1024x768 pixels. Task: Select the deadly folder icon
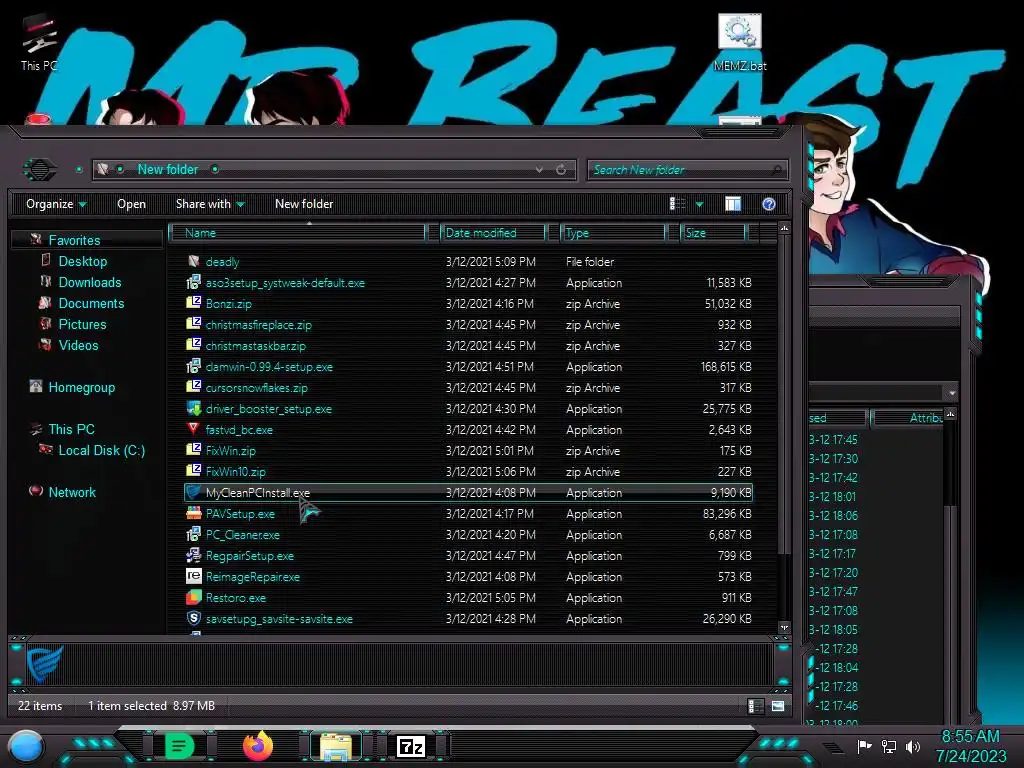pos(193,261)
